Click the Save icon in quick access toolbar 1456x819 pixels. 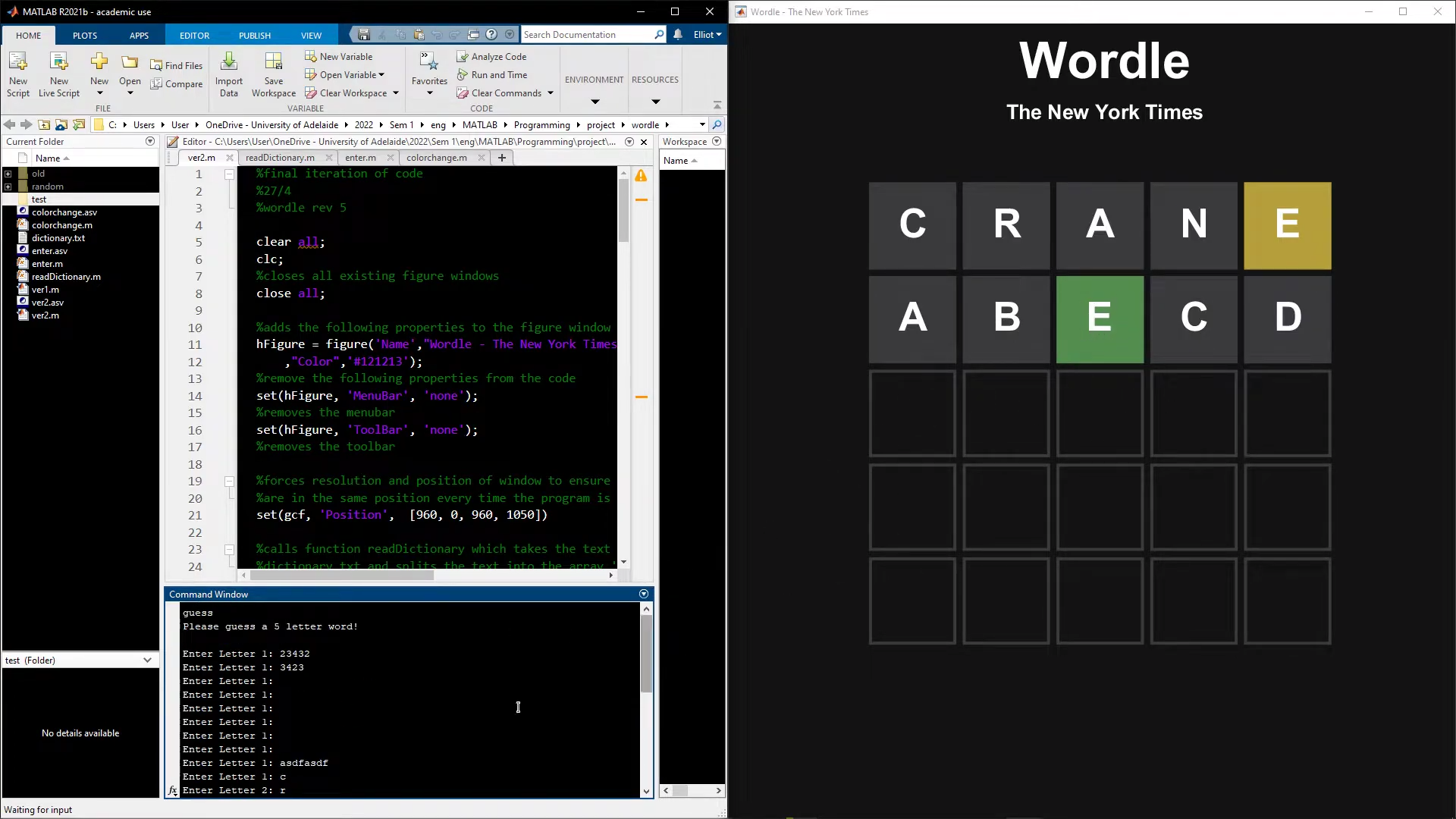click(364, 34)
